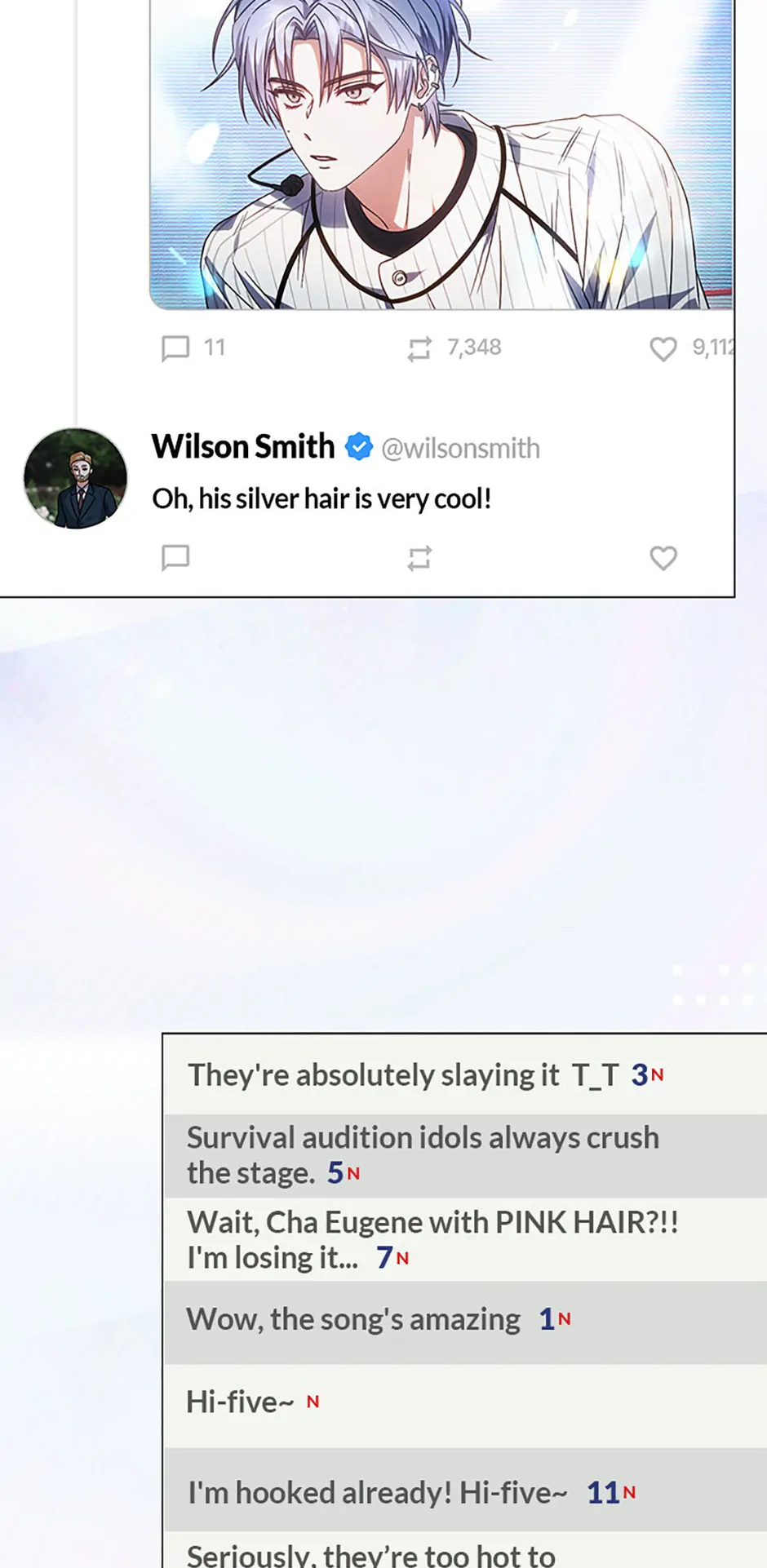Like Wilson Smith's comment with the heart icon

point(663,558)
